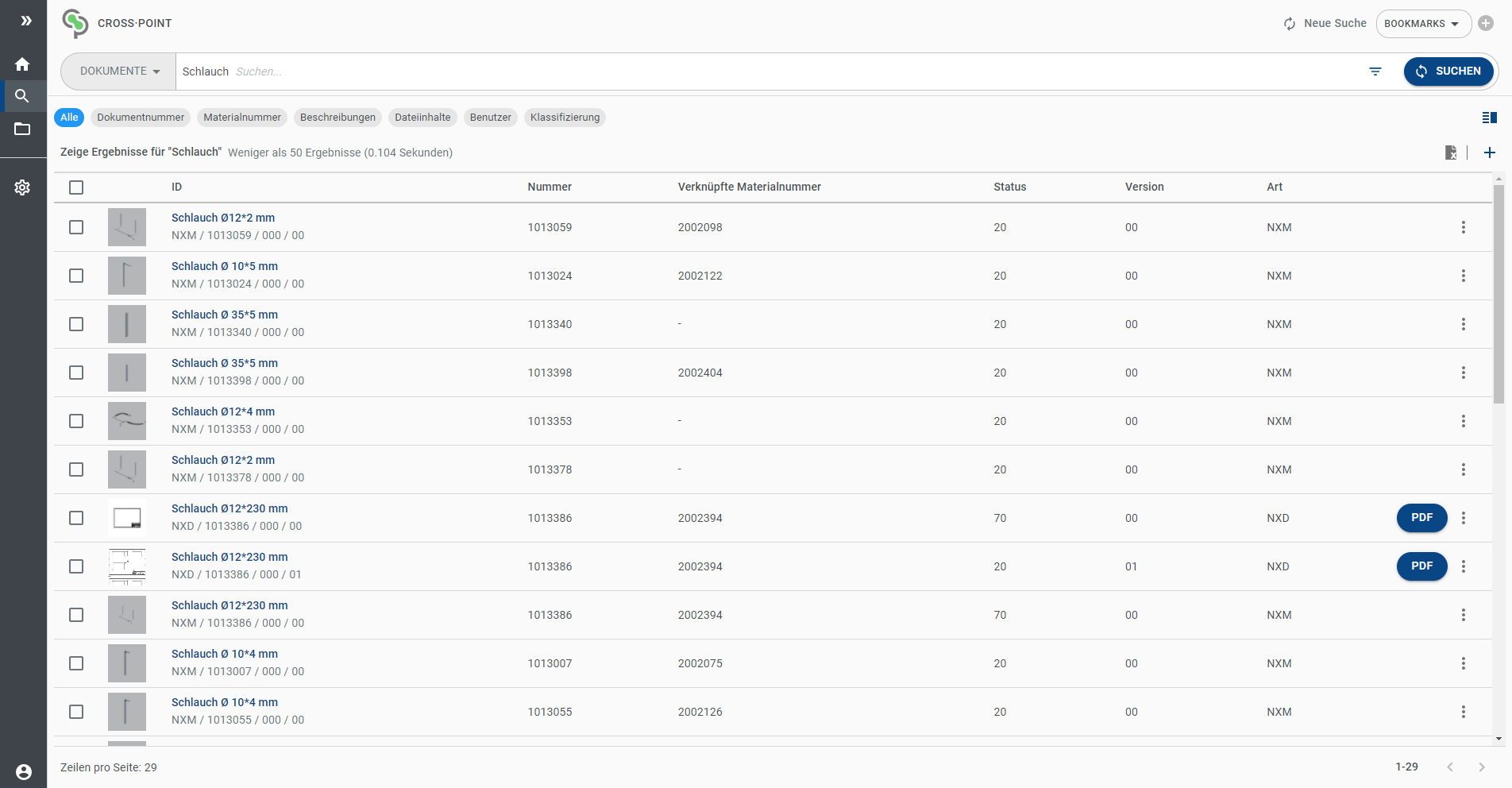
Task: Select all rows with header checkbox
Action: pos(76,187)
